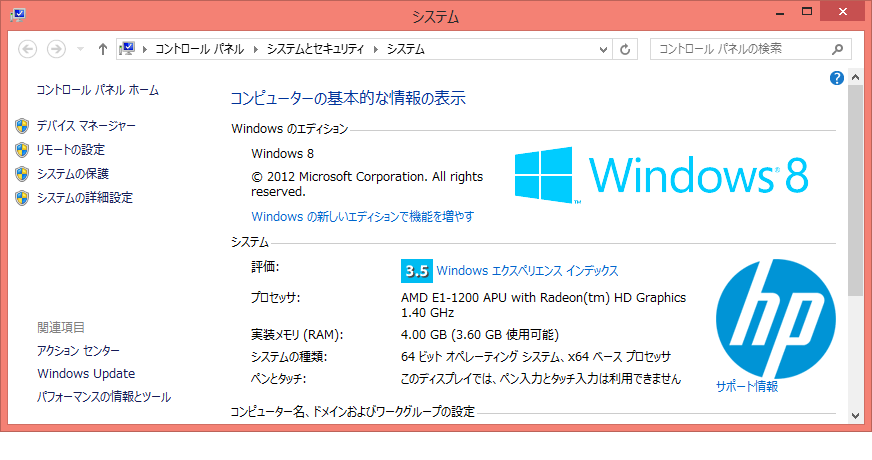The width and height of the screenshot is (872, 460).
Task: Click the Back navigation arrow
Action: click(x=27, y=49)
